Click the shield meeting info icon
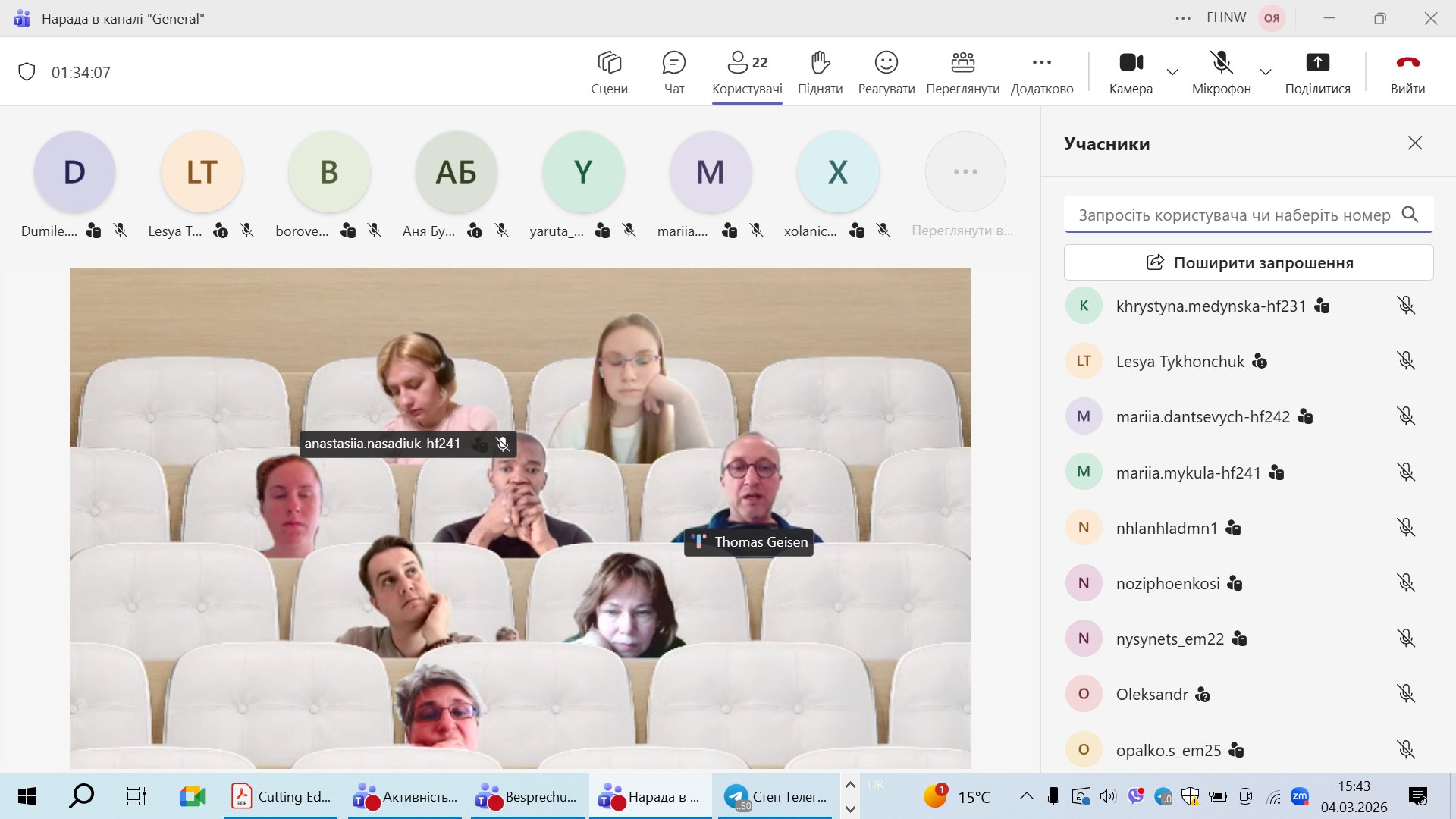The height and width of the screenshot is (819, 1456). coord(27,72)
